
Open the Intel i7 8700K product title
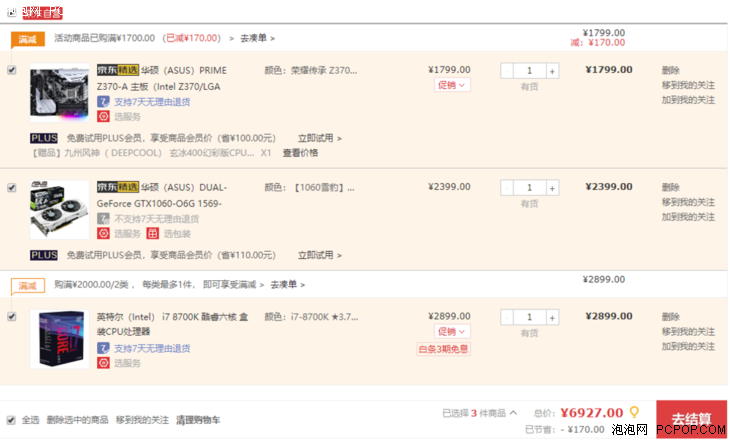172,324
